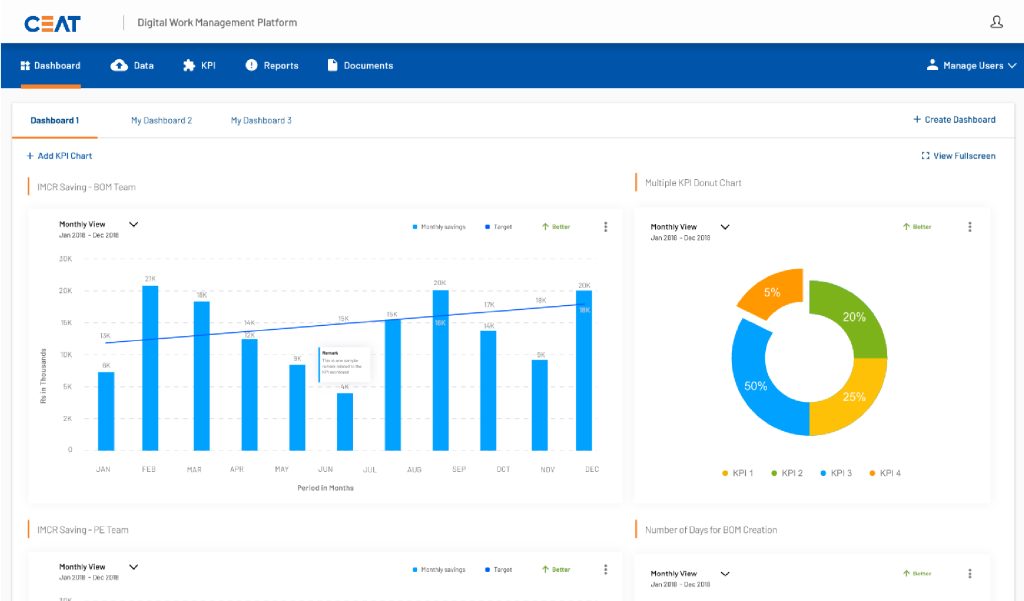
Task: Click the JUN month label on the axis
Action: coord(325,469)
